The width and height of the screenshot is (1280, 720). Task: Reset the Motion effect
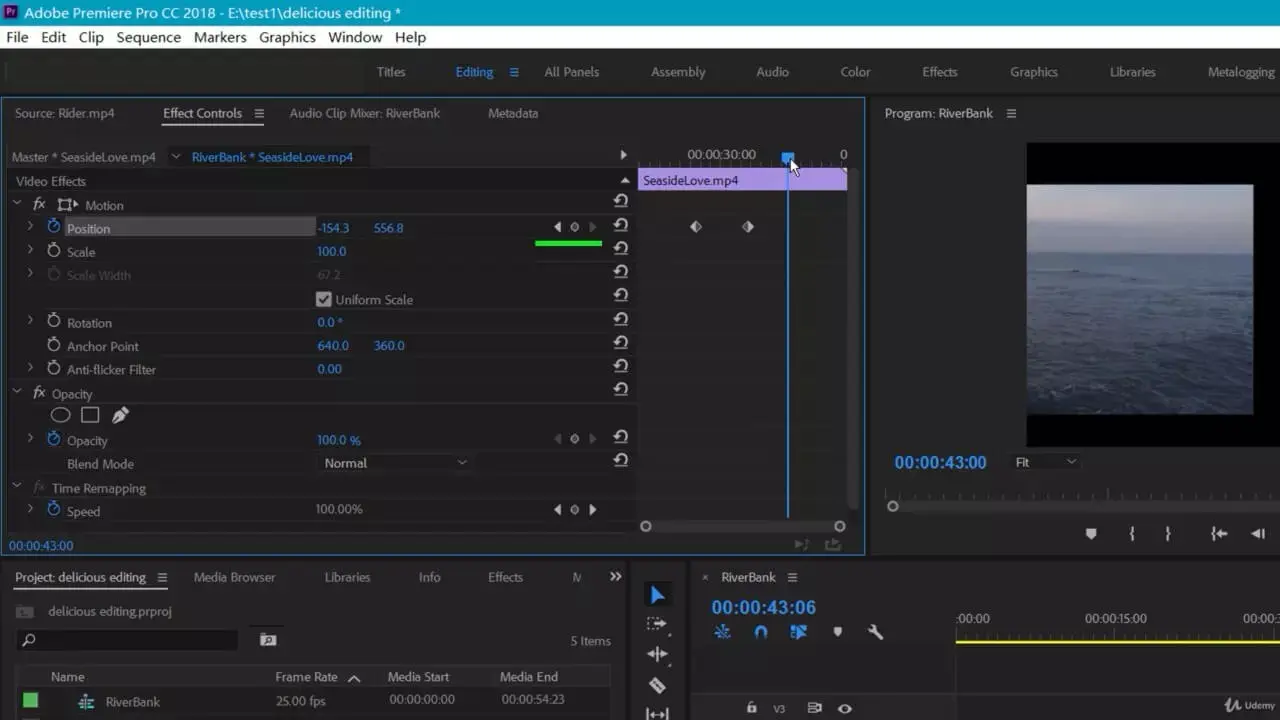(x=620, y=202)
